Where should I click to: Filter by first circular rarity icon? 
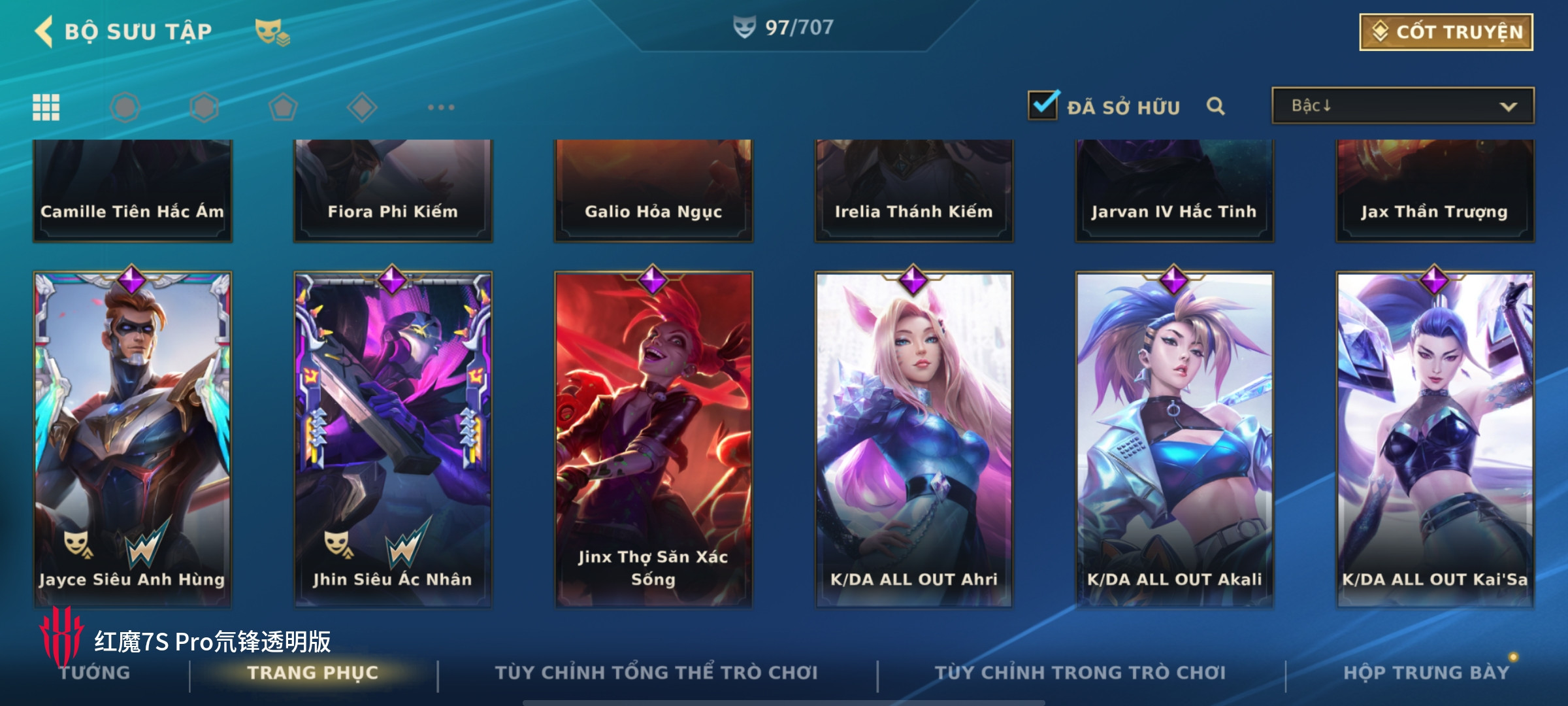(x=125, y=107)
